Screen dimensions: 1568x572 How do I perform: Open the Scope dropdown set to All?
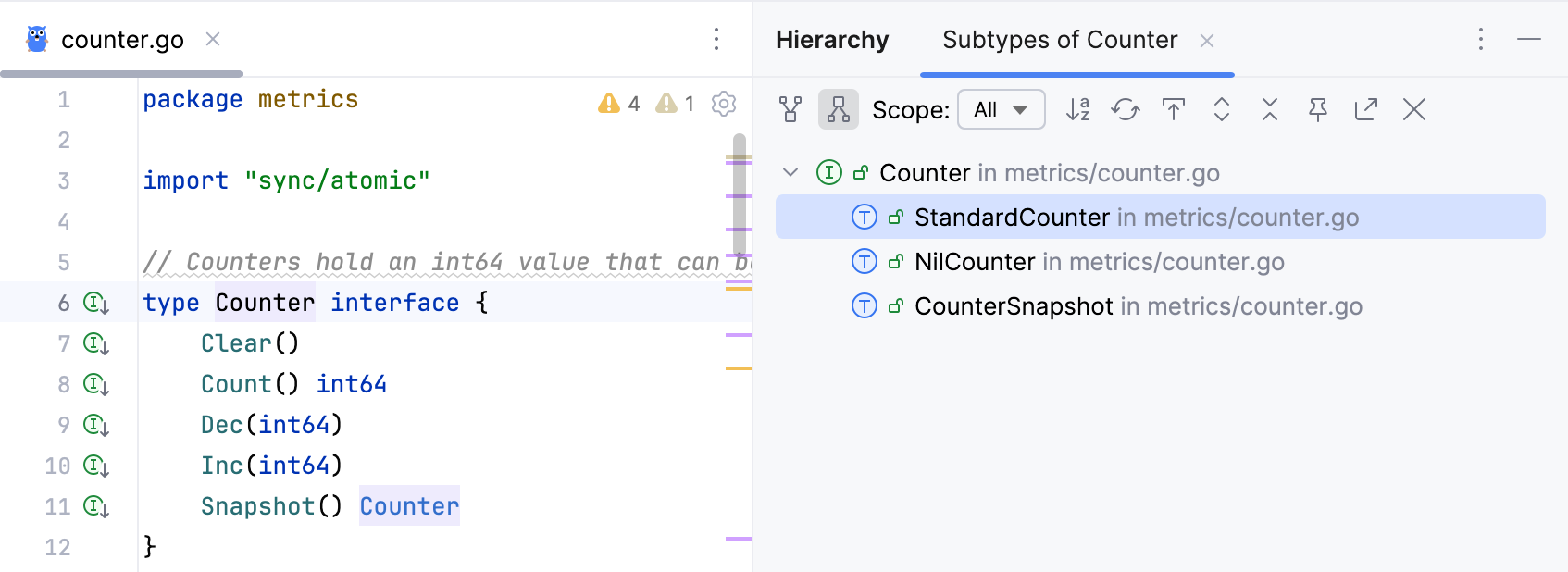tap(1002, 110)
